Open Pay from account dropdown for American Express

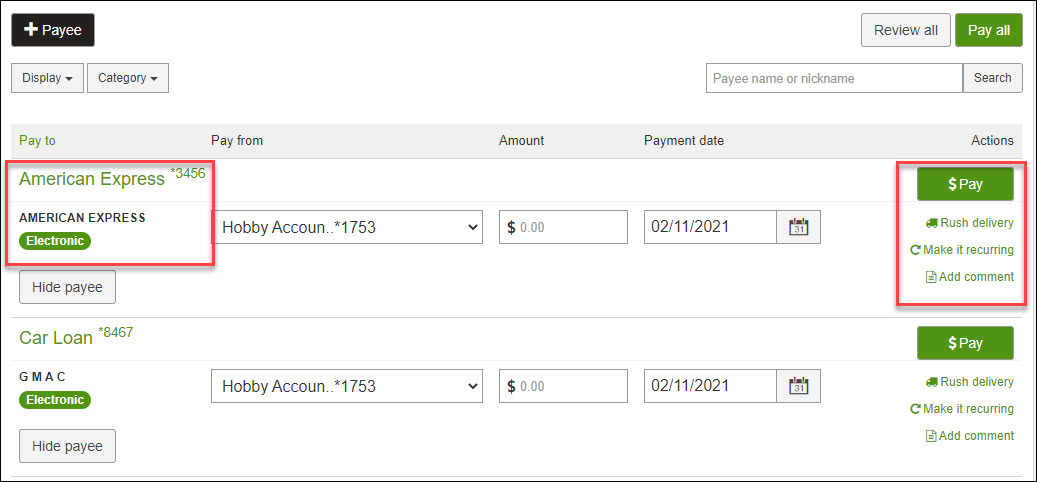coord(347,227)
